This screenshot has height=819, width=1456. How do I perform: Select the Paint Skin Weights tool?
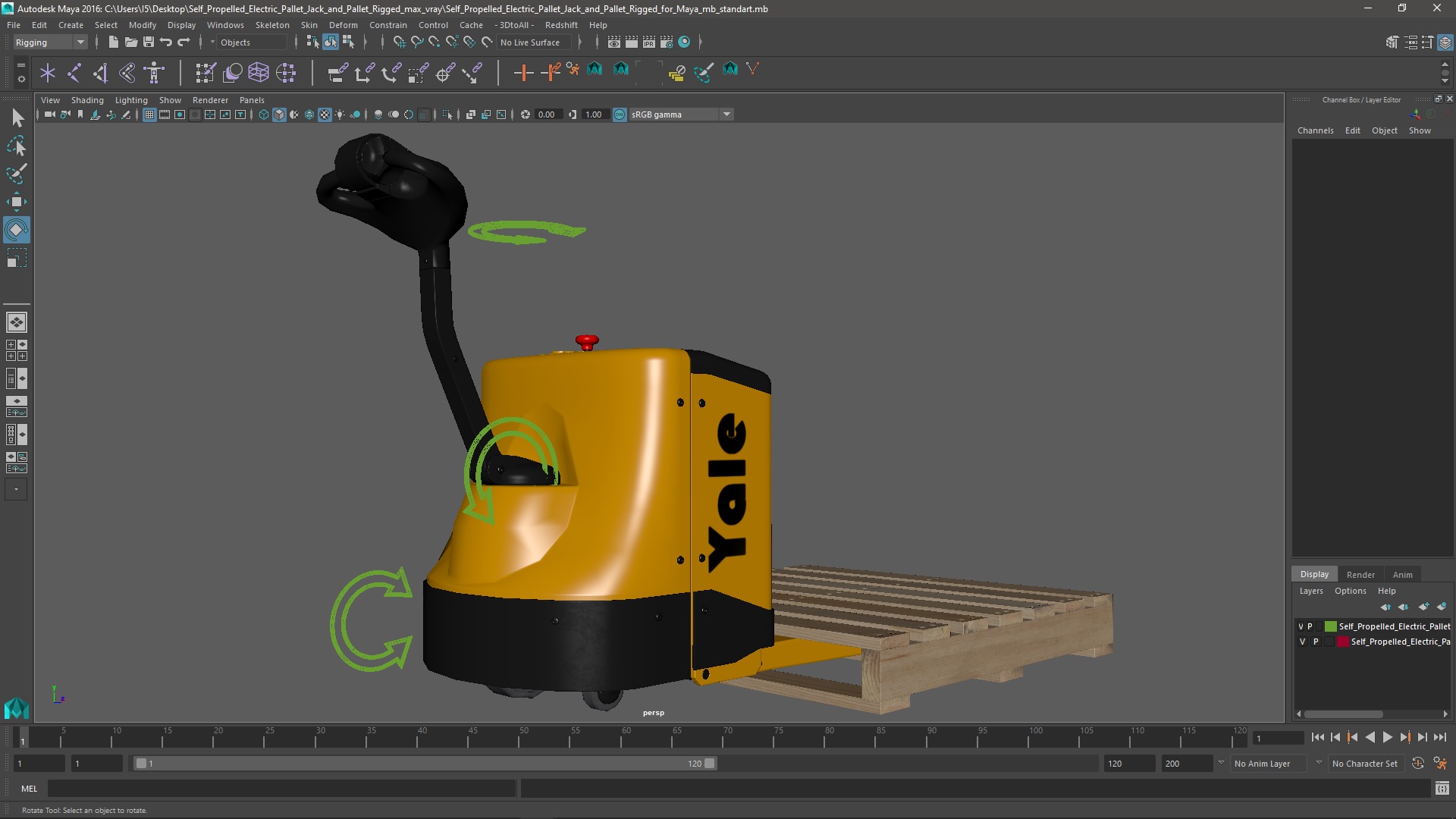206,73
